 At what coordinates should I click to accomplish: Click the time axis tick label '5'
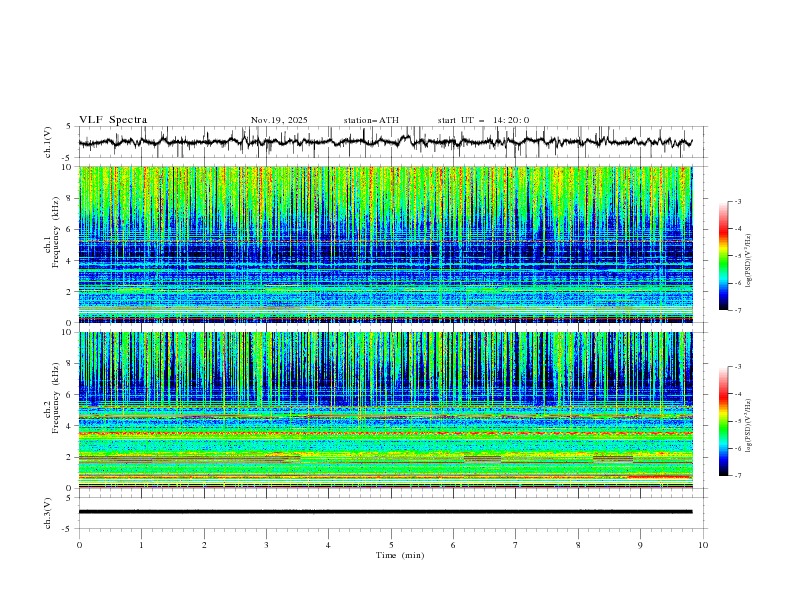391,545
